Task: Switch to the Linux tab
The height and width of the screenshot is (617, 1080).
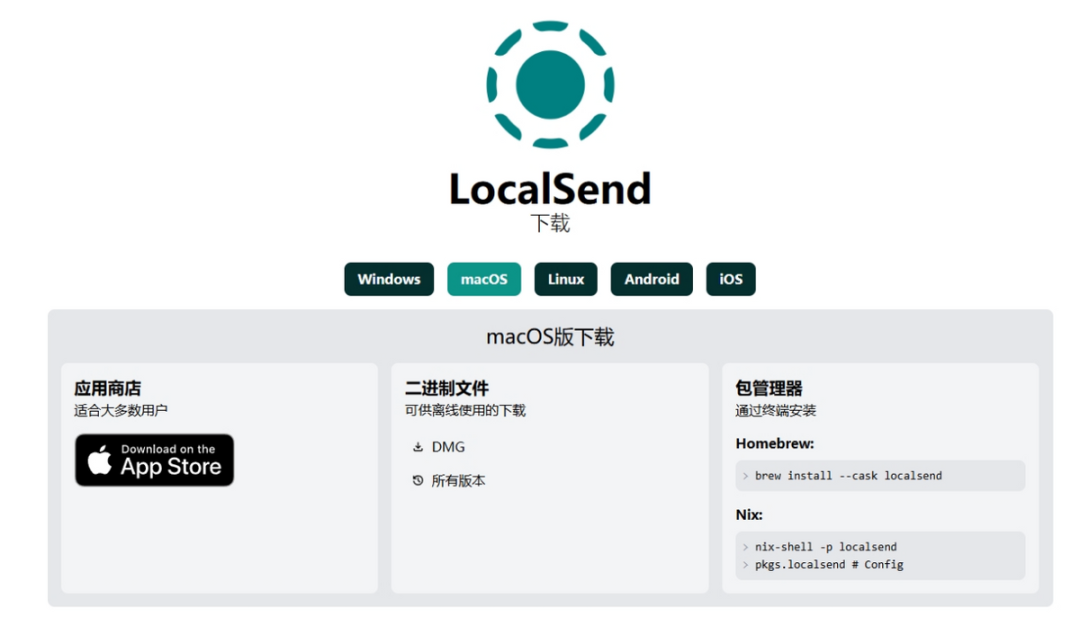Action: pos(565,279)
